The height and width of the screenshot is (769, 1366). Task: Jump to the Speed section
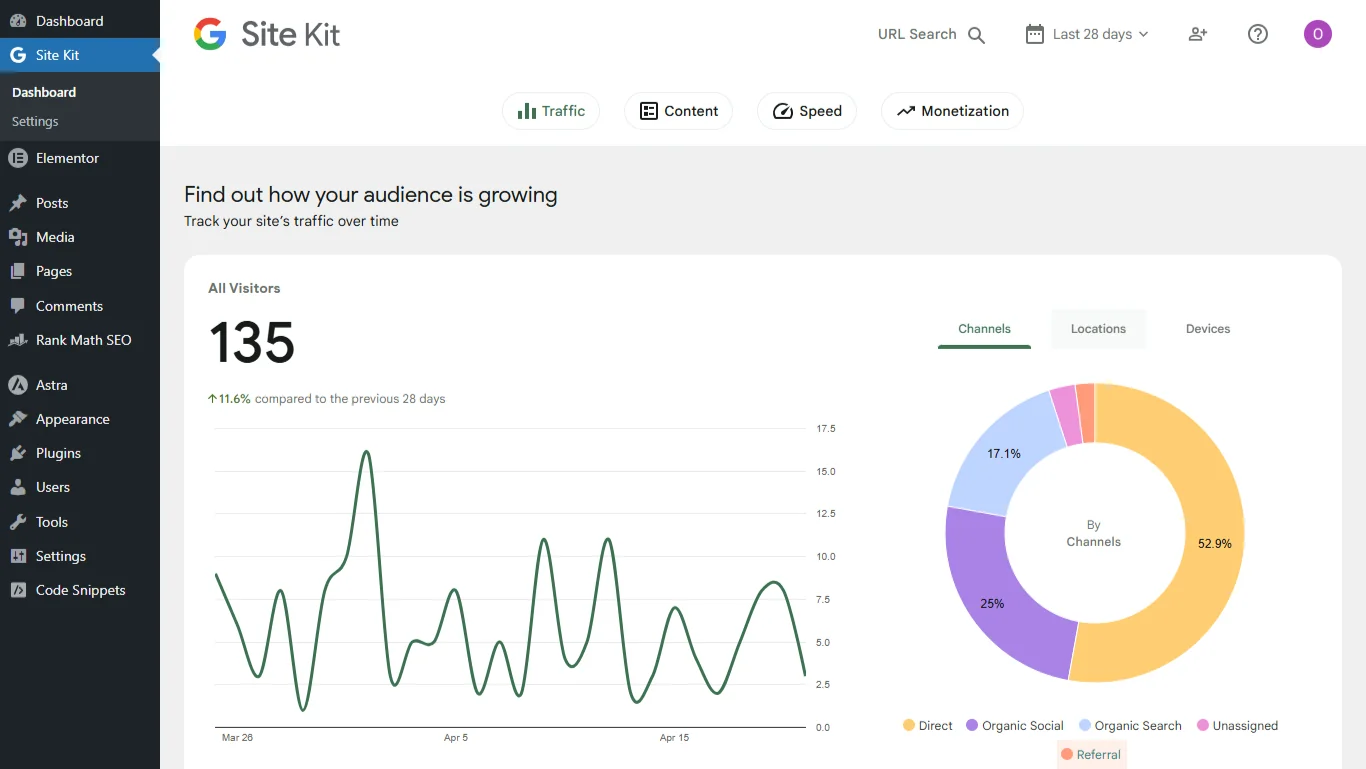(807, 111)
